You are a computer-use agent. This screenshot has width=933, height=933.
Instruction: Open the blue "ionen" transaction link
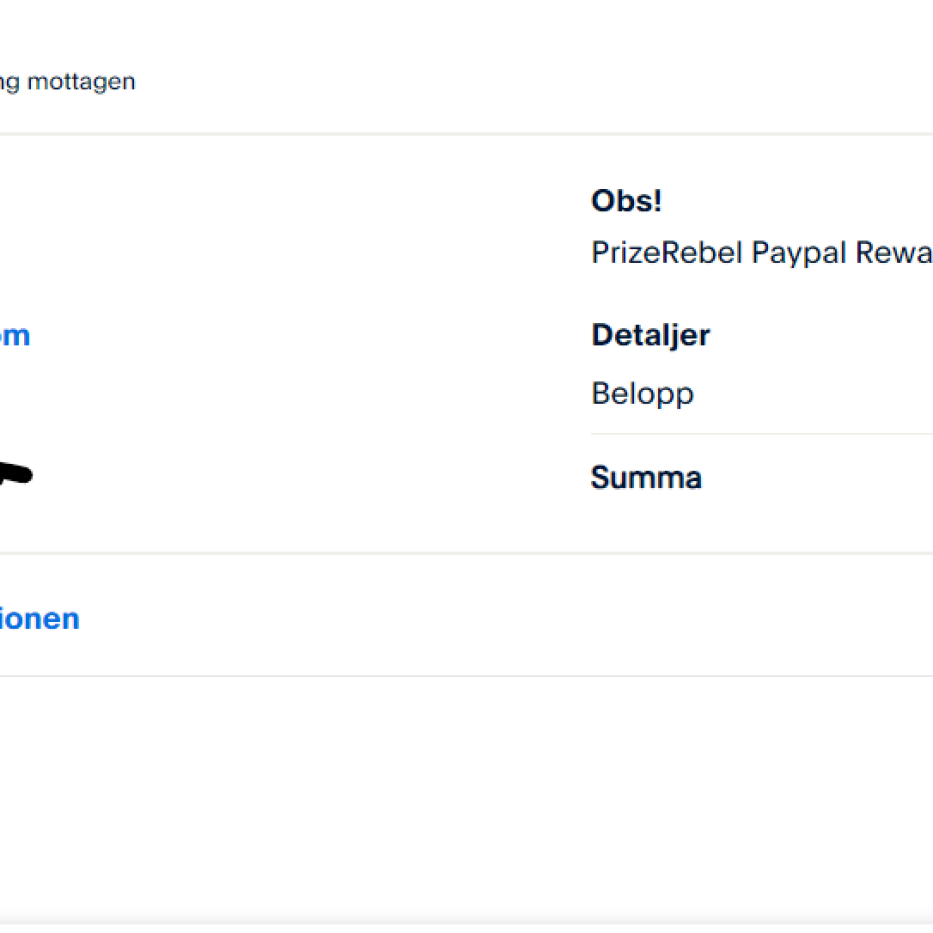[x=39, y=619]
